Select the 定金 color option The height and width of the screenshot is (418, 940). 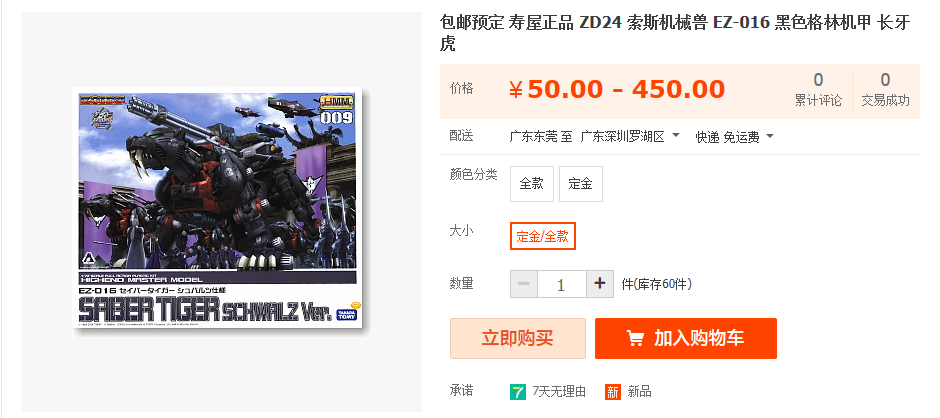pyautogui.click(x=580, y=184)
